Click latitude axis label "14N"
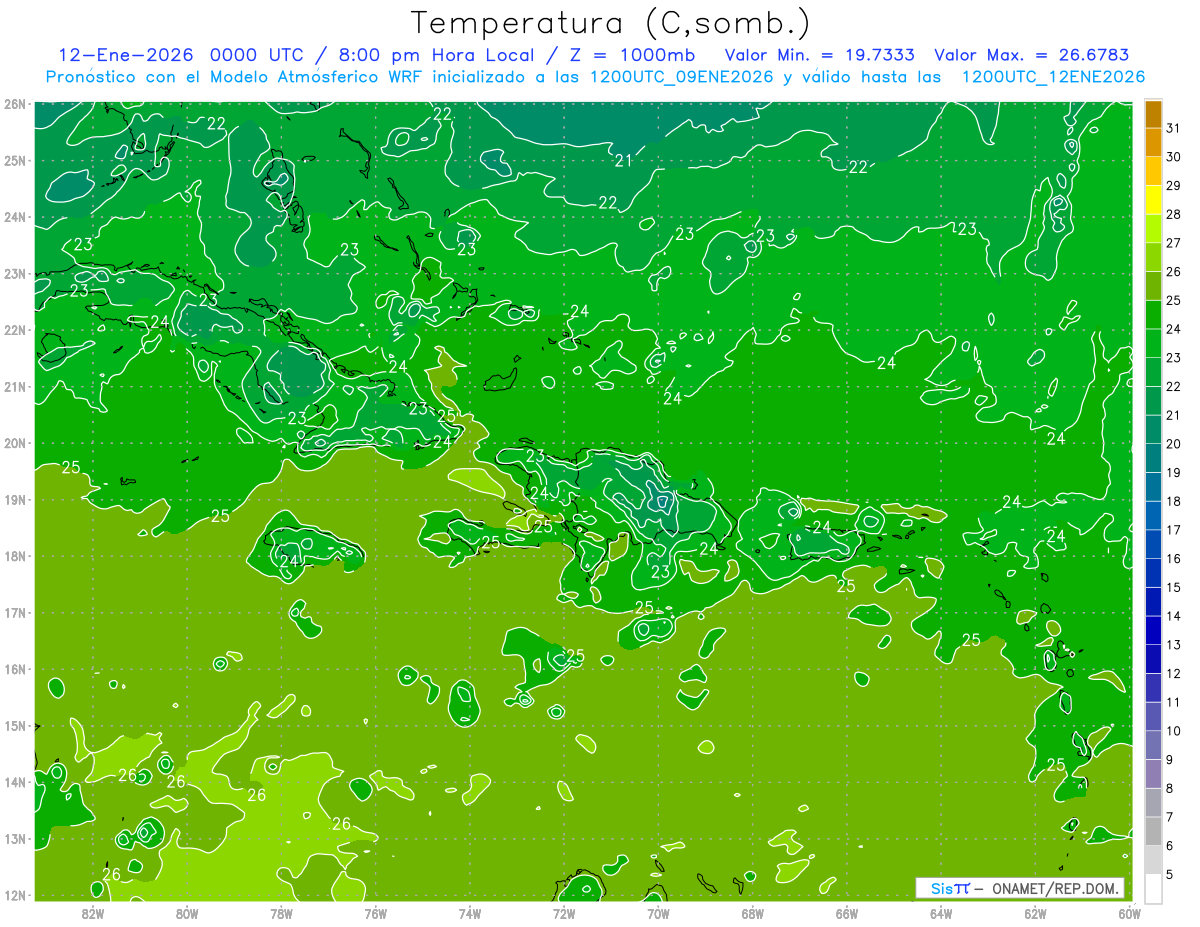This screenshot has height=927, width=1200. coord(14,782)
